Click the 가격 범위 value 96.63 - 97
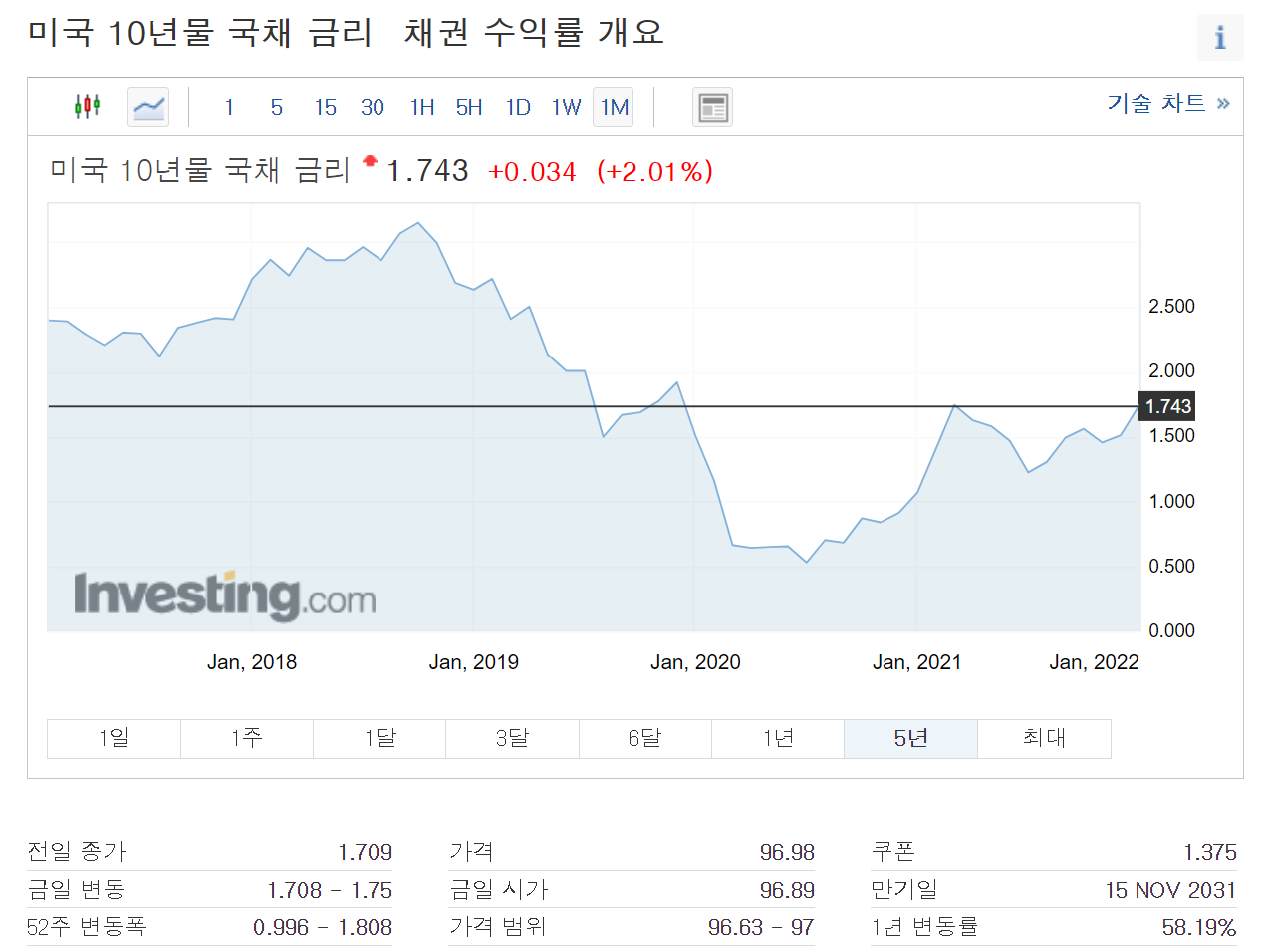The width and height of the screenshot is (1264, 952). coord(761,927)
